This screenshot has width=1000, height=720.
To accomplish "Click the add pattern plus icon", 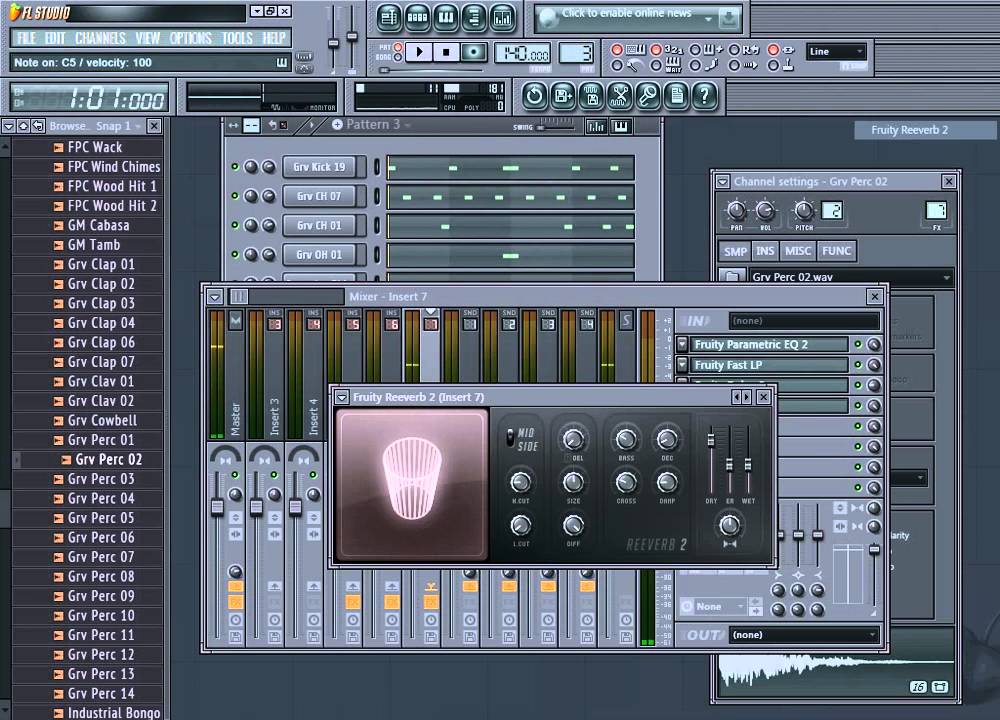I will [x=337, y=124].
